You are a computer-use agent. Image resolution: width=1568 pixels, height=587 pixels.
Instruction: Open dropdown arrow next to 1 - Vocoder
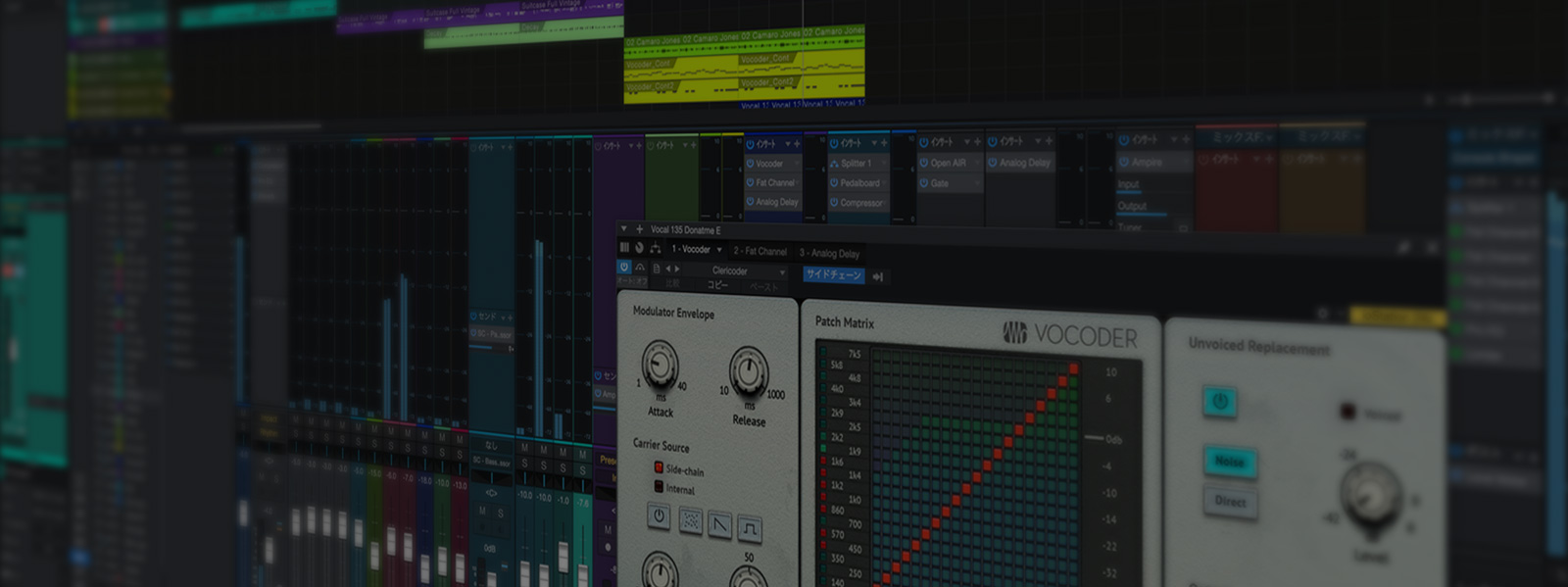[719, 250]
